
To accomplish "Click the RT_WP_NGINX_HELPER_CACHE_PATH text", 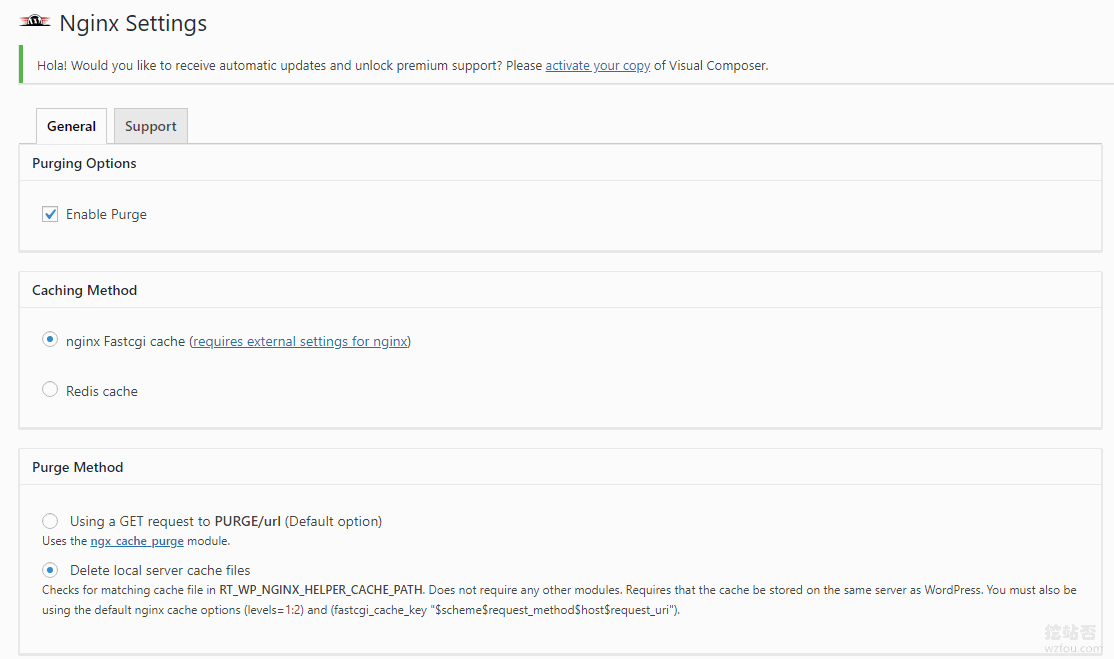I will tap(321, 590).
